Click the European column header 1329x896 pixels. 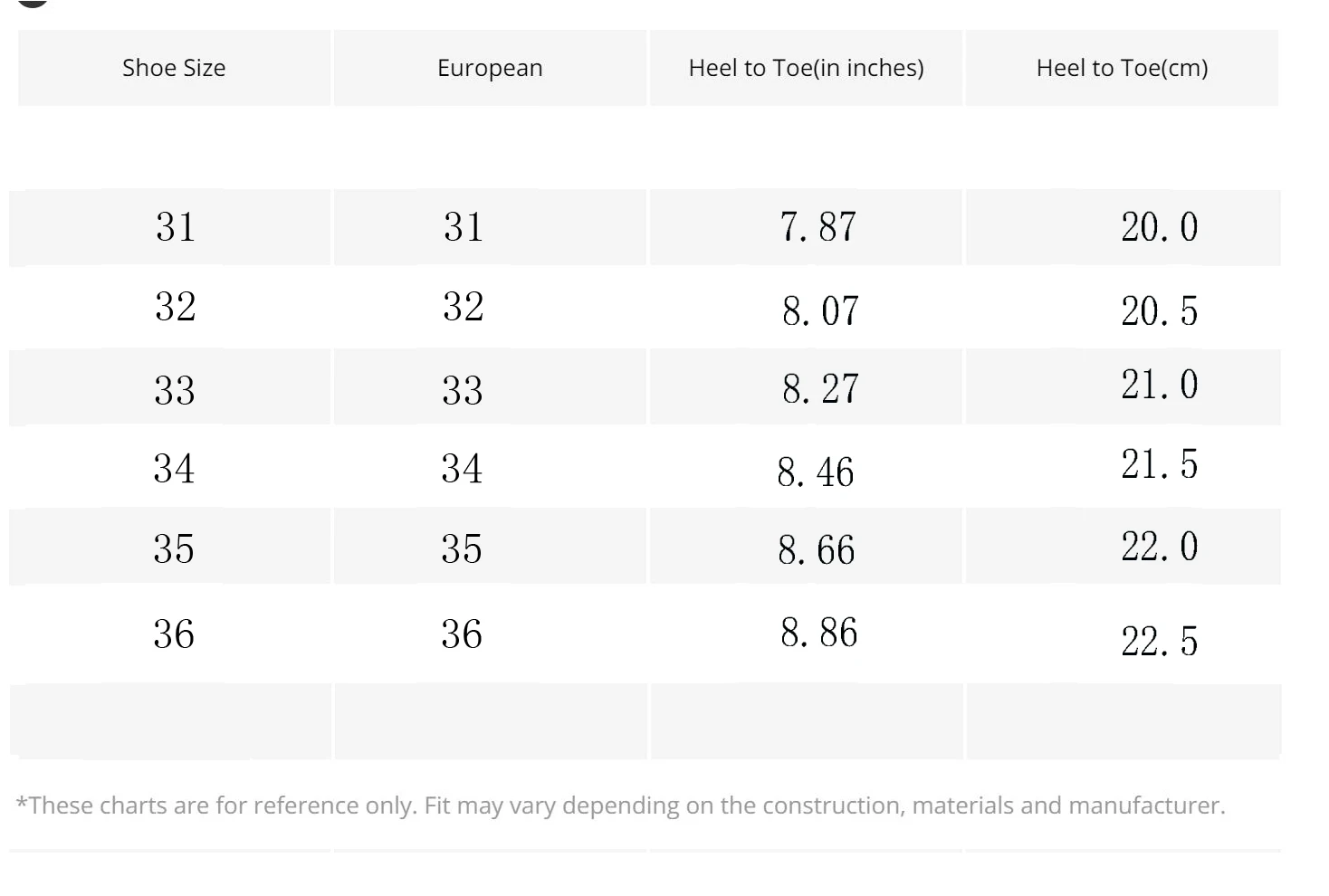(x=490, y=68)
